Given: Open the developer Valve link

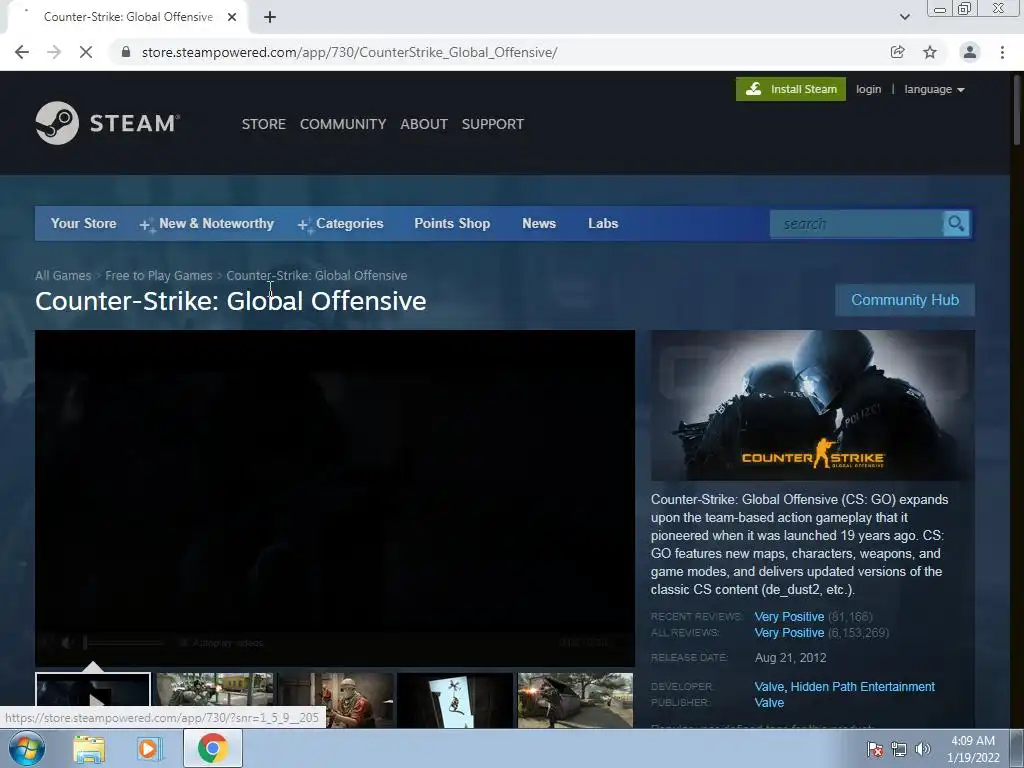Looking at the screenshot, I should [x=769, y=687].
